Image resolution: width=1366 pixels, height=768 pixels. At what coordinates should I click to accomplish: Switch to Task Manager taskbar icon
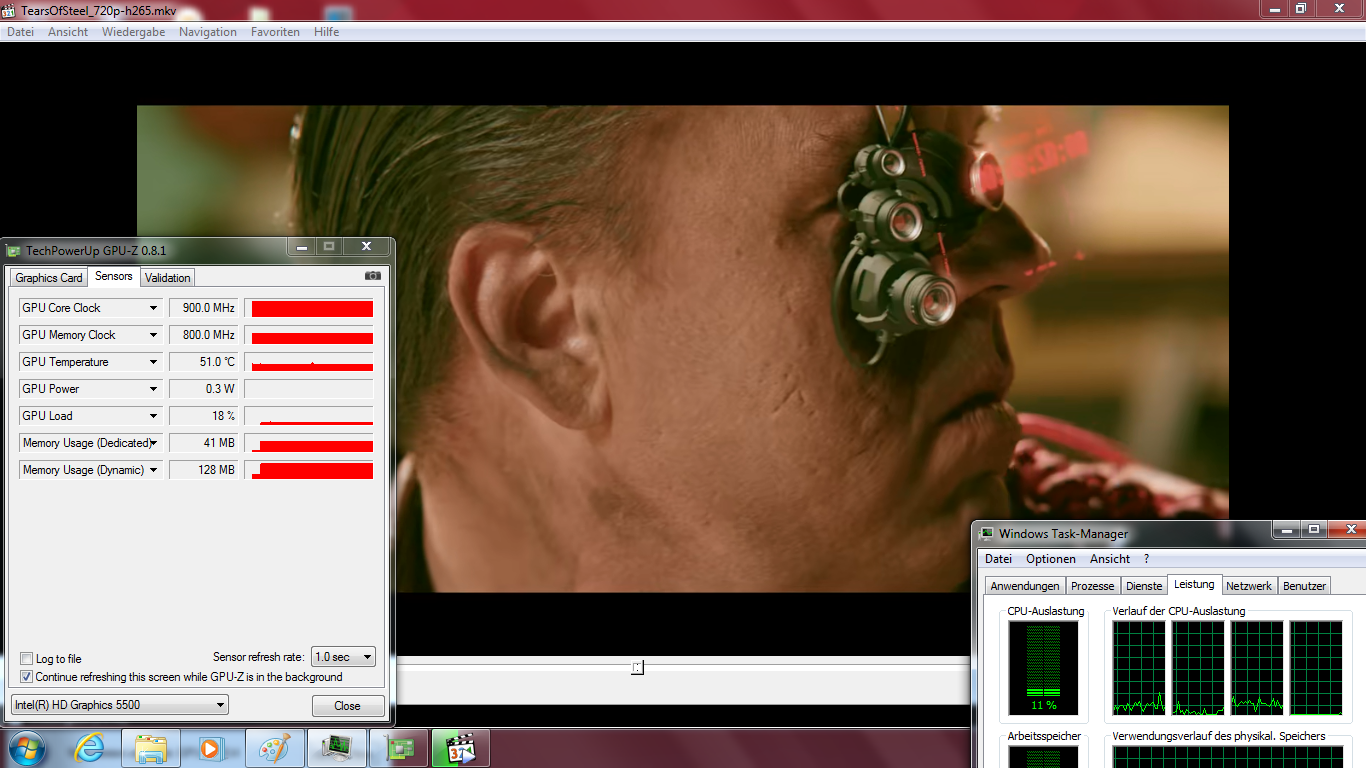pyautogui.click(x=336, y=748)
